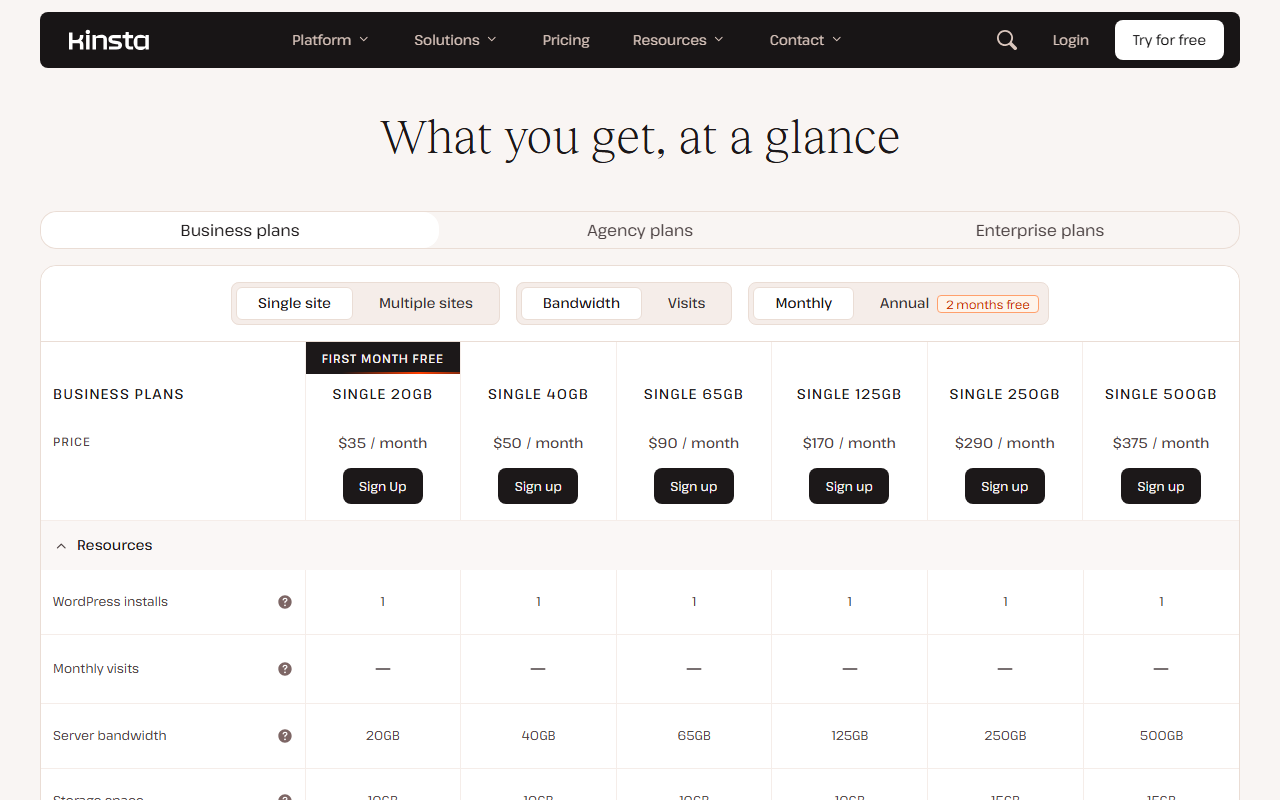Open the Solutions dropdown menu
Image resolution: width=1280 pixels, height=800 pixels.
click(455, 40)
